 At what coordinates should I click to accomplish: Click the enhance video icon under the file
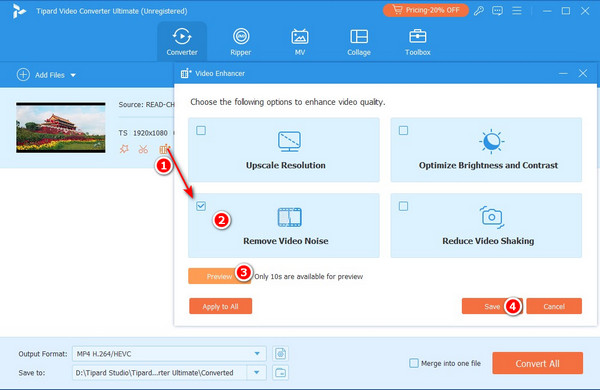[x=165, y=149]
